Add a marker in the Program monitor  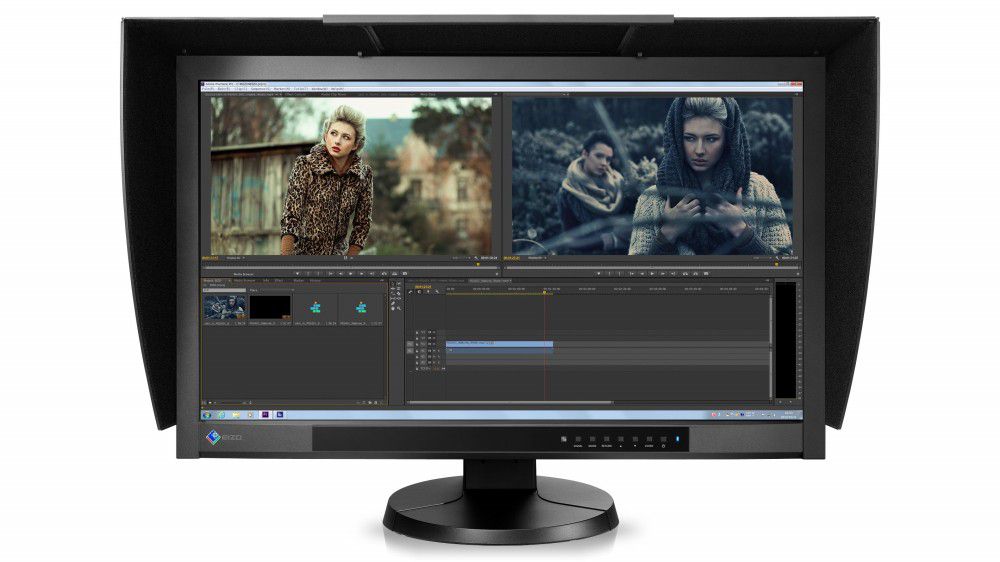pyautogui.click(x=599, y=274)
